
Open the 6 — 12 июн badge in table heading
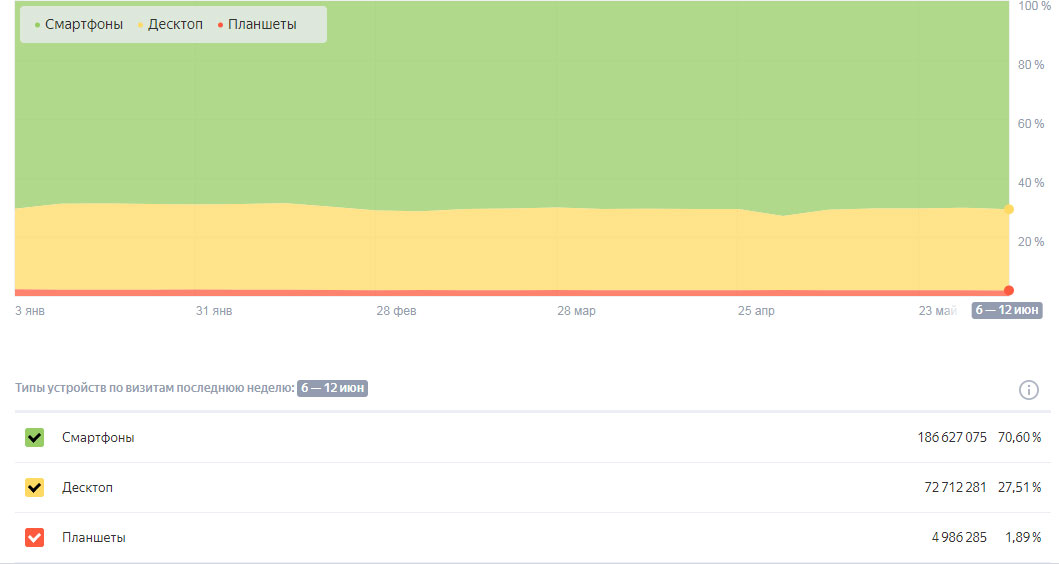click(x=333, y=388)
